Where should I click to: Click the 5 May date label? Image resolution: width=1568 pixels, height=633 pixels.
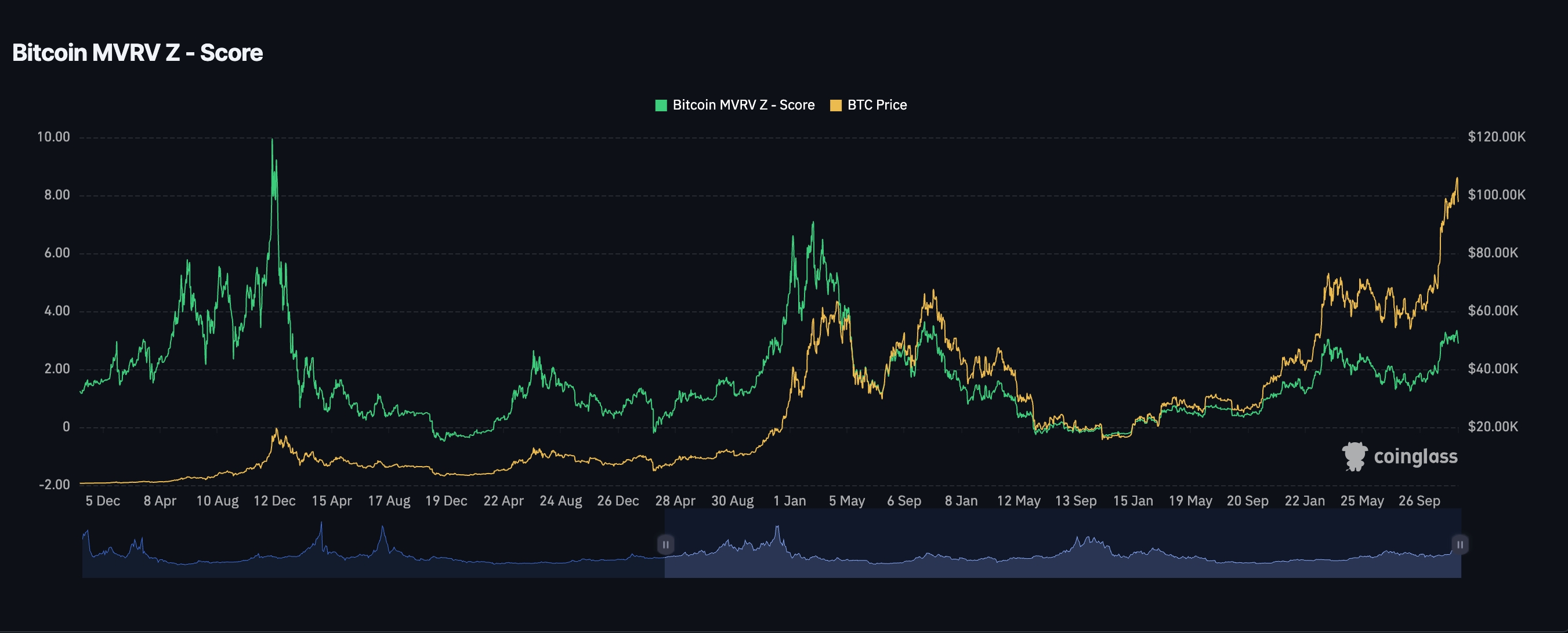[x=847, y=501]
